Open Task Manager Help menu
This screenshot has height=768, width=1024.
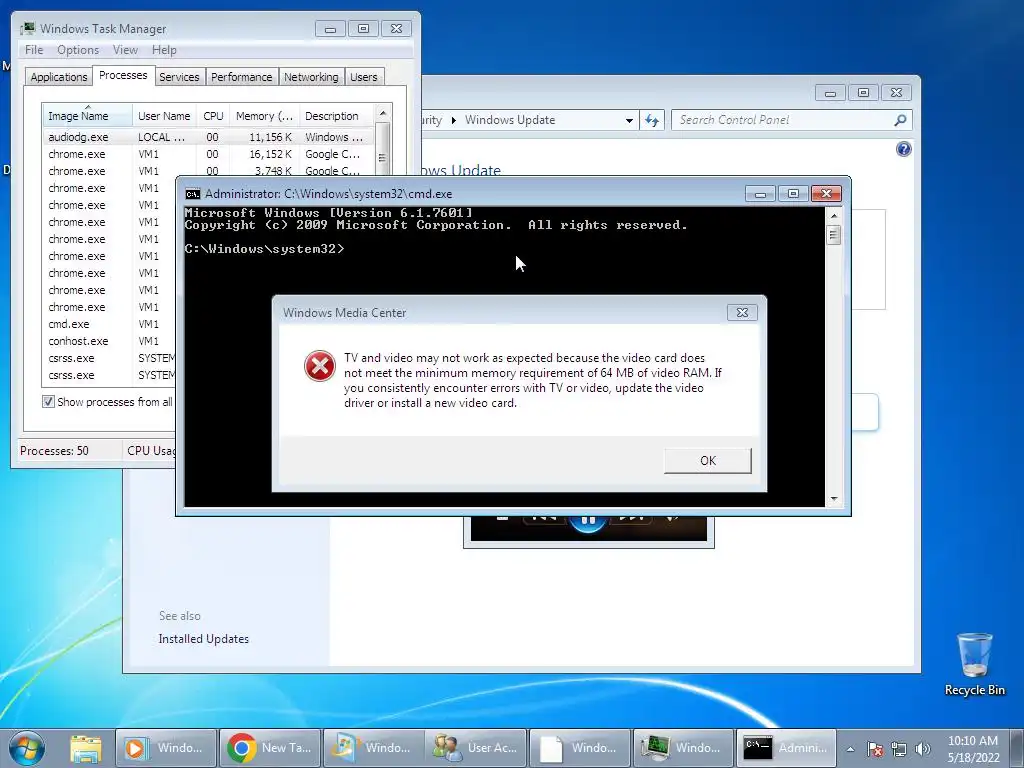[x=164, y=50]
